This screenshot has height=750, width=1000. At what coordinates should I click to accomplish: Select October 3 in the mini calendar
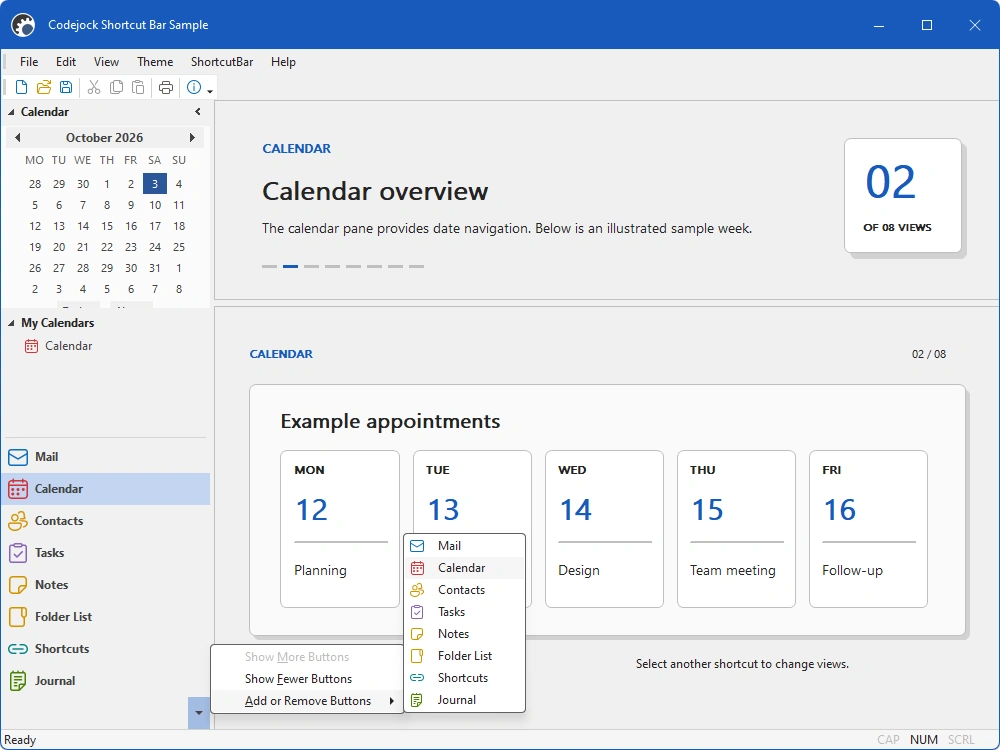tap(155, 184)
